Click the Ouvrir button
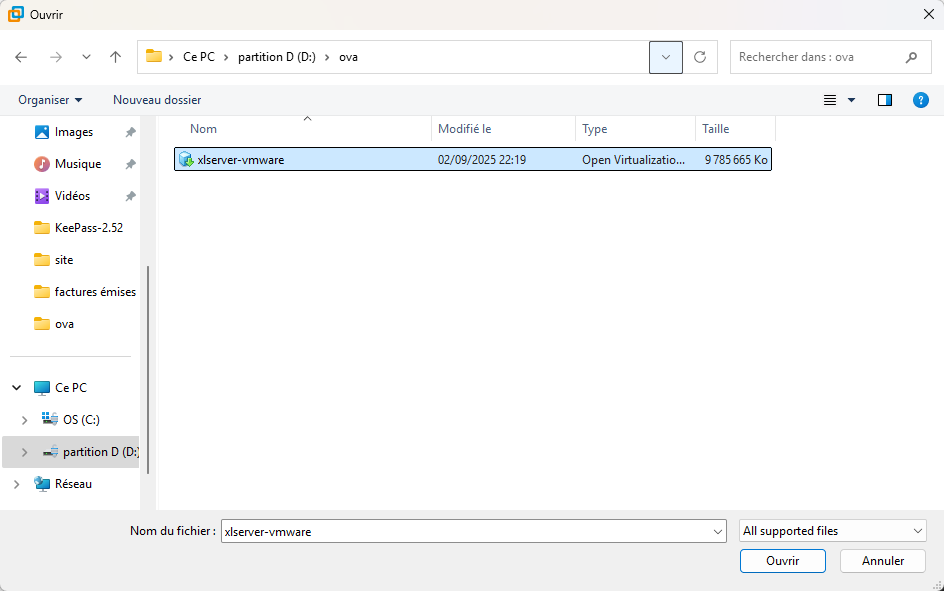Image resolution: width=944 pixels, height=591 pixels. pos(782,561)
